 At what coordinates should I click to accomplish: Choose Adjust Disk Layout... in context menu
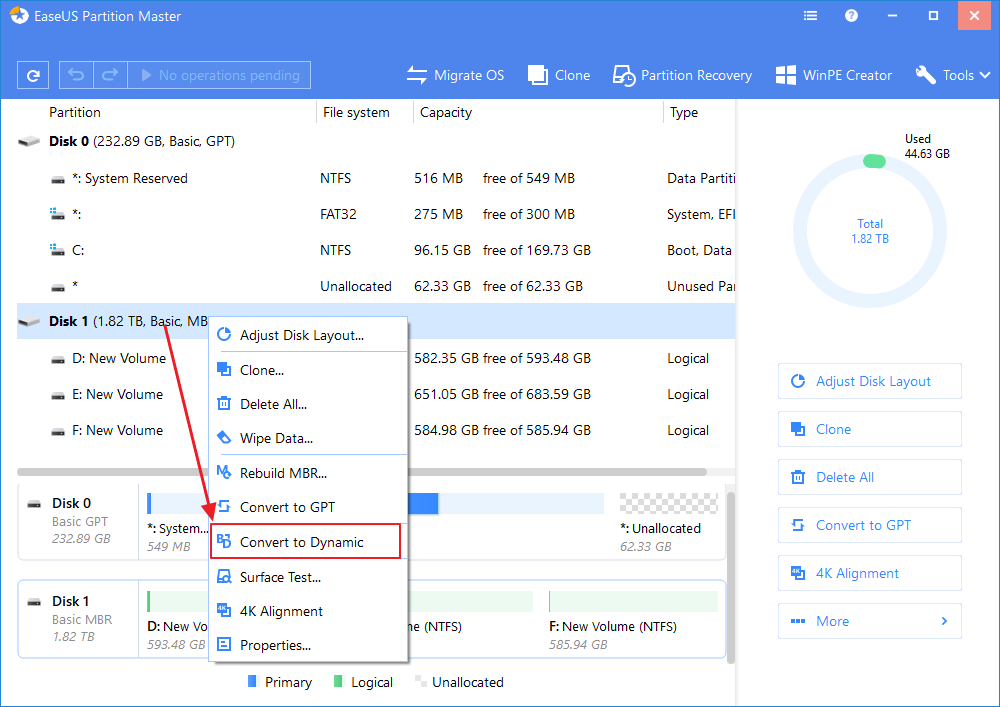(309, 335)
